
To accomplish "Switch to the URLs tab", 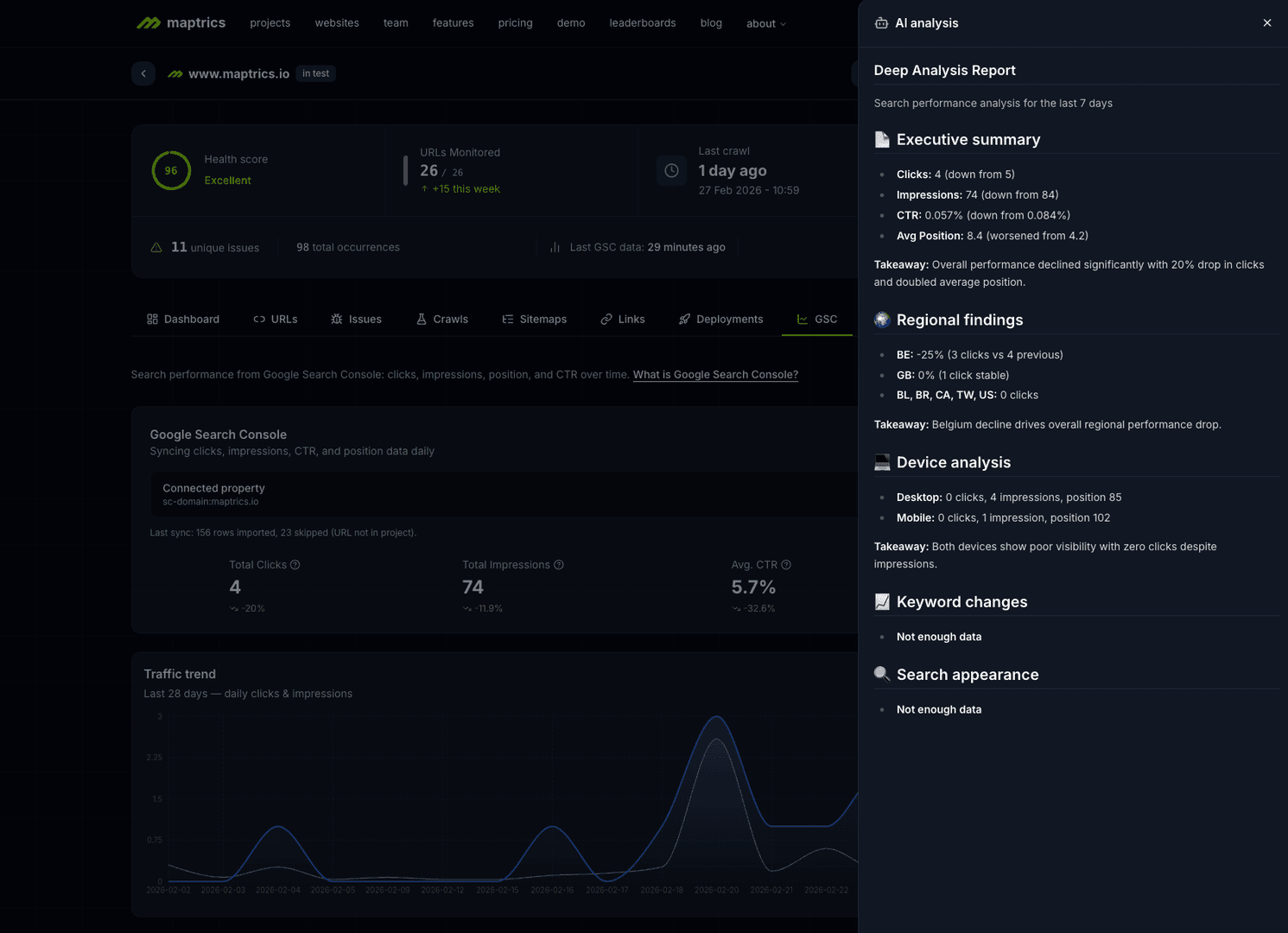I will pyautogui.click(x=275, y=320).
